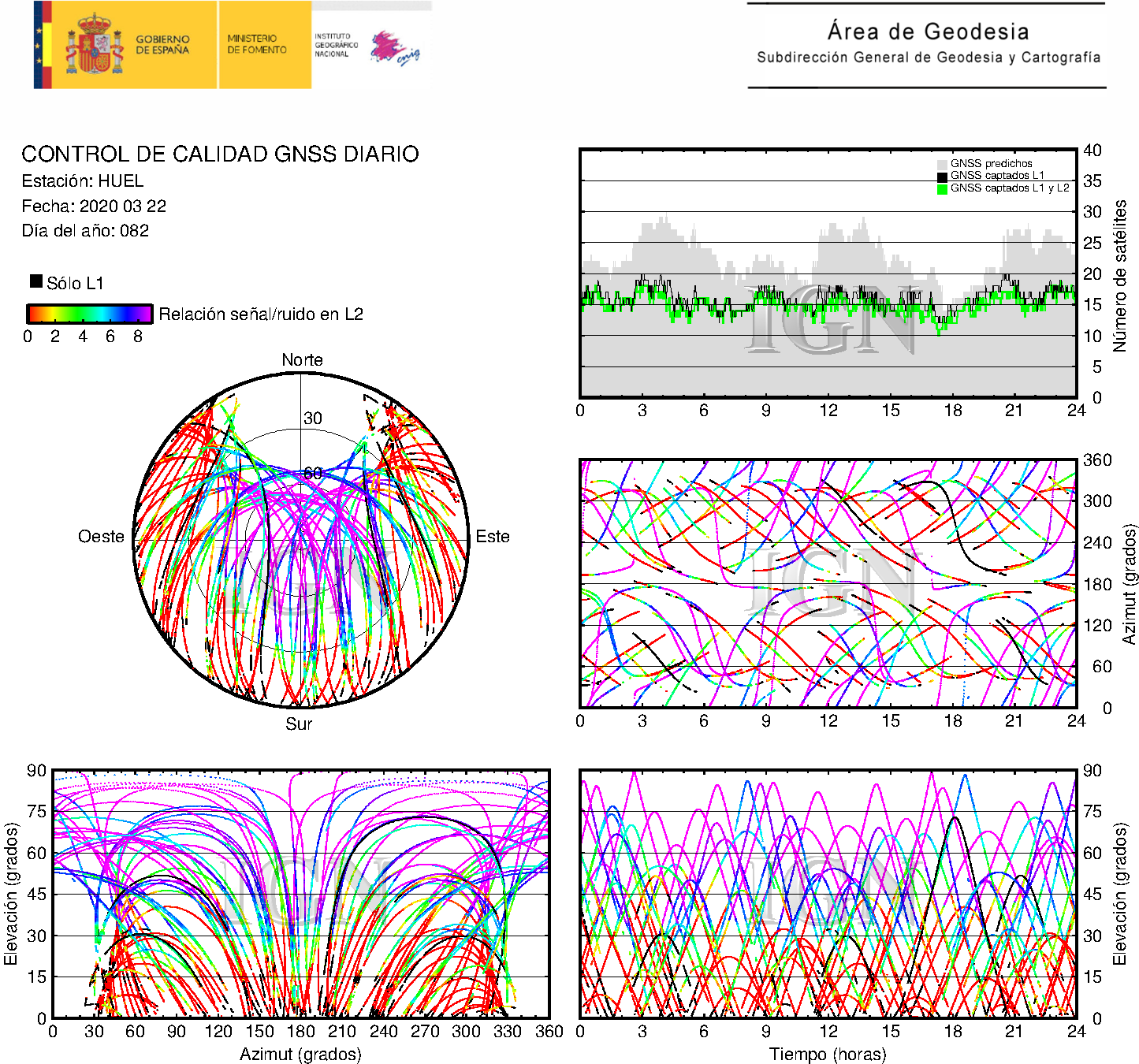Viewport: 1139px width, 1064px height.
Task: Click the Número de satélites axis label
Action: (1119, 275)
